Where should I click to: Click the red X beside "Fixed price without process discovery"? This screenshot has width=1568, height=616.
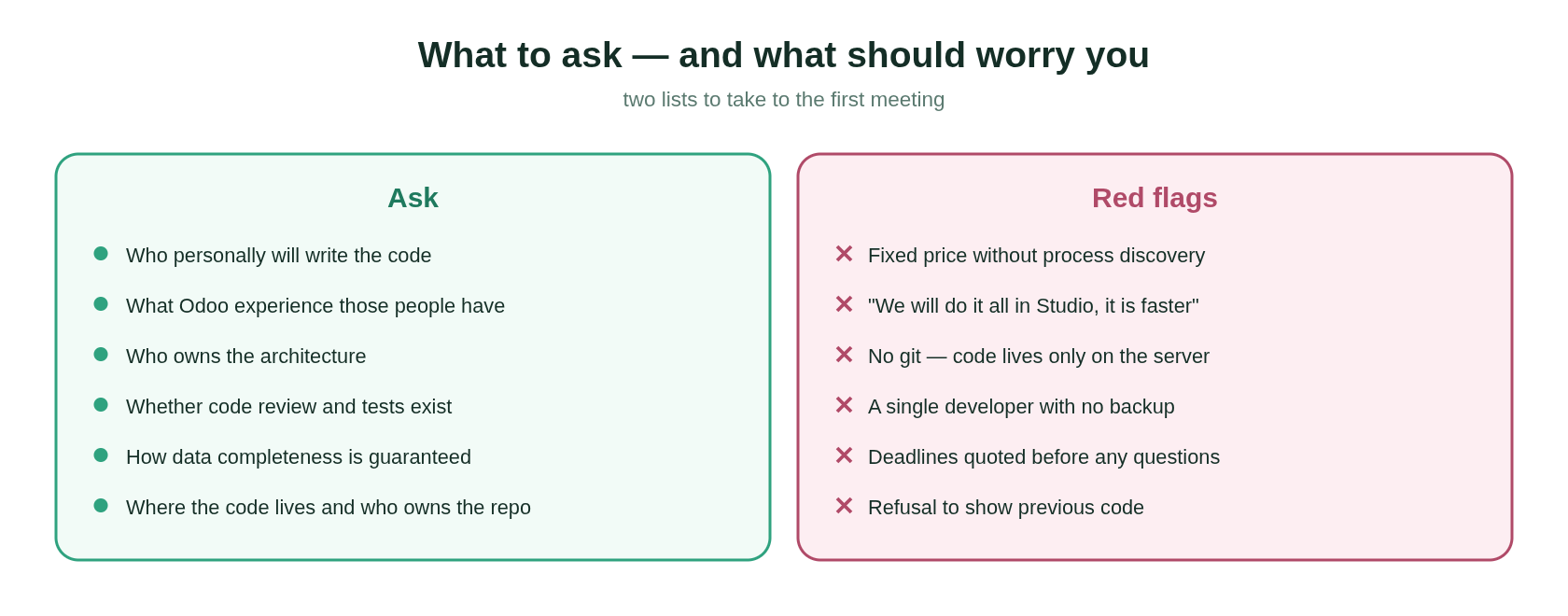point(844,254)
